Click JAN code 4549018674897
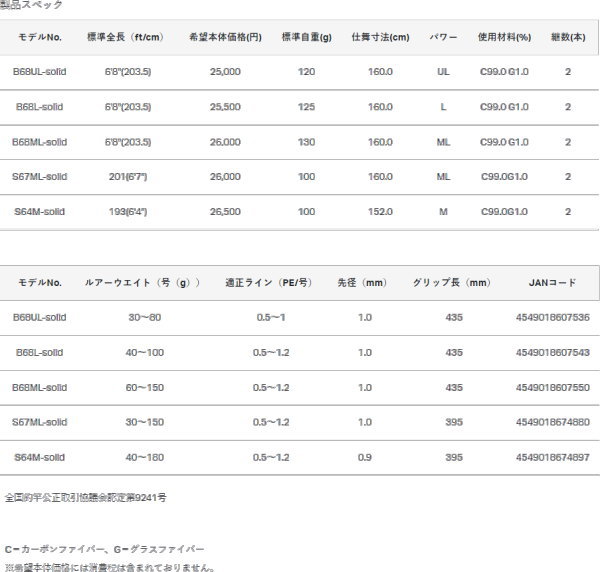Image resolution: width=600 pixels, height=572 pixels. click(553, 457)
